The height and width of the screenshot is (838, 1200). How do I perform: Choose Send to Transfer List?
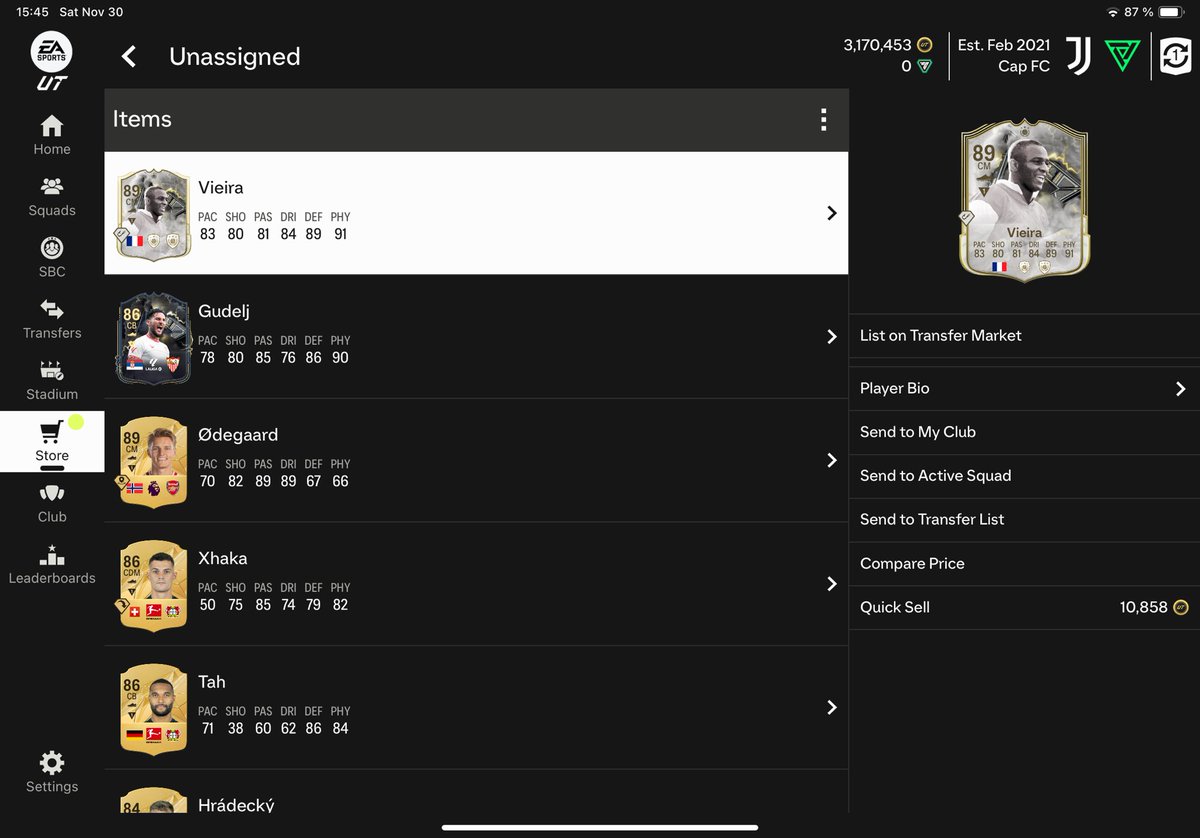(1024, 520)
